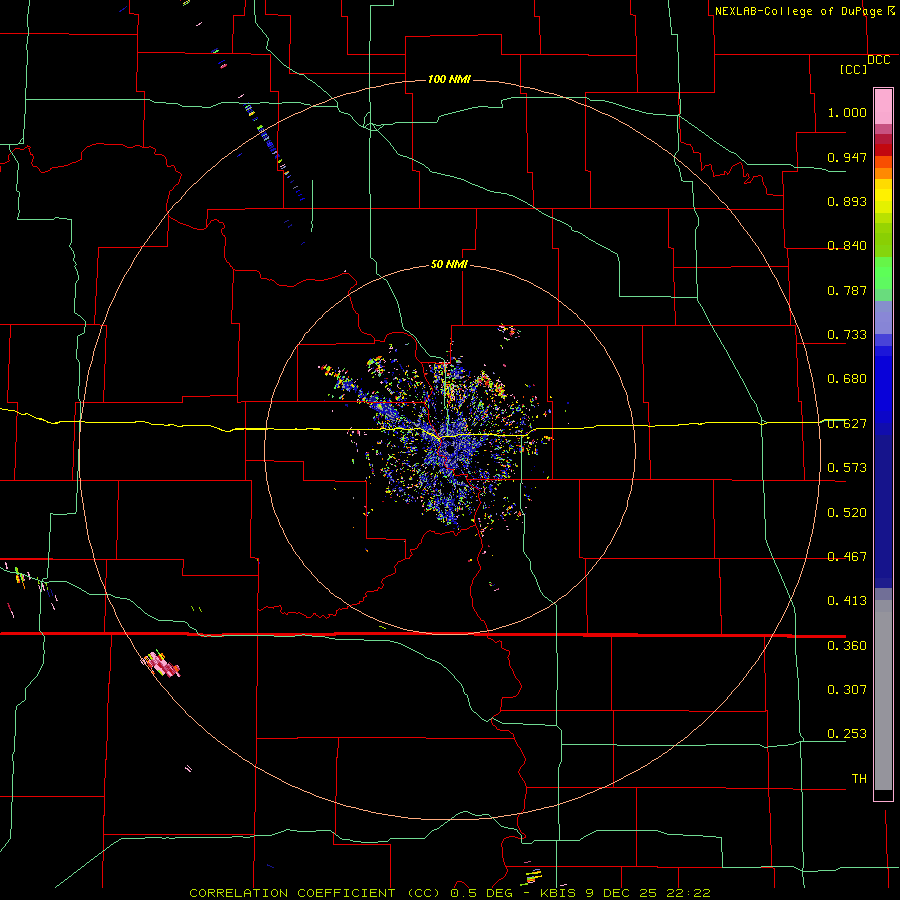Click the 0.627 legend value
The image size is (900, 900).
847,424
